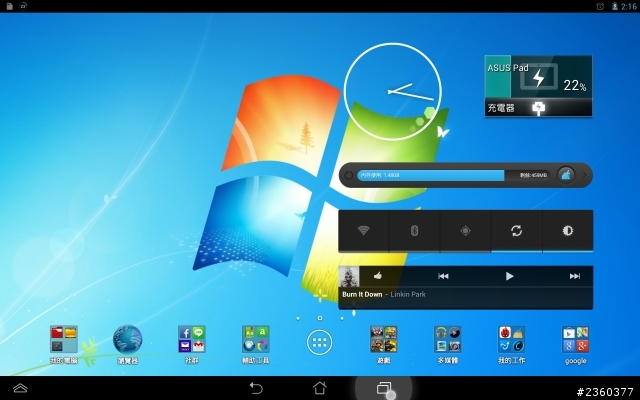Viewport: 640px width, 400px height.
Task: Open the analog clock widget
Action: 393,92
